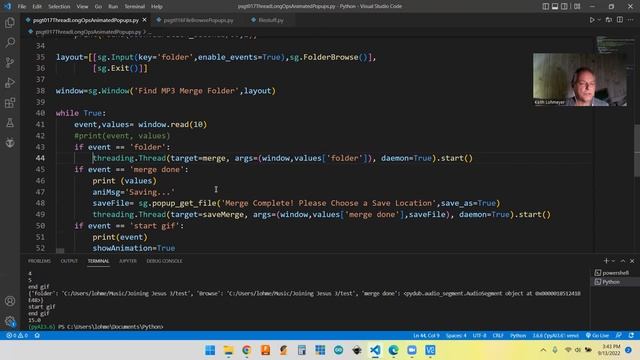Viewport: 640px width, 360px height.
Task: Open editor More Actions ellipsis
Action: coord(631,20)
